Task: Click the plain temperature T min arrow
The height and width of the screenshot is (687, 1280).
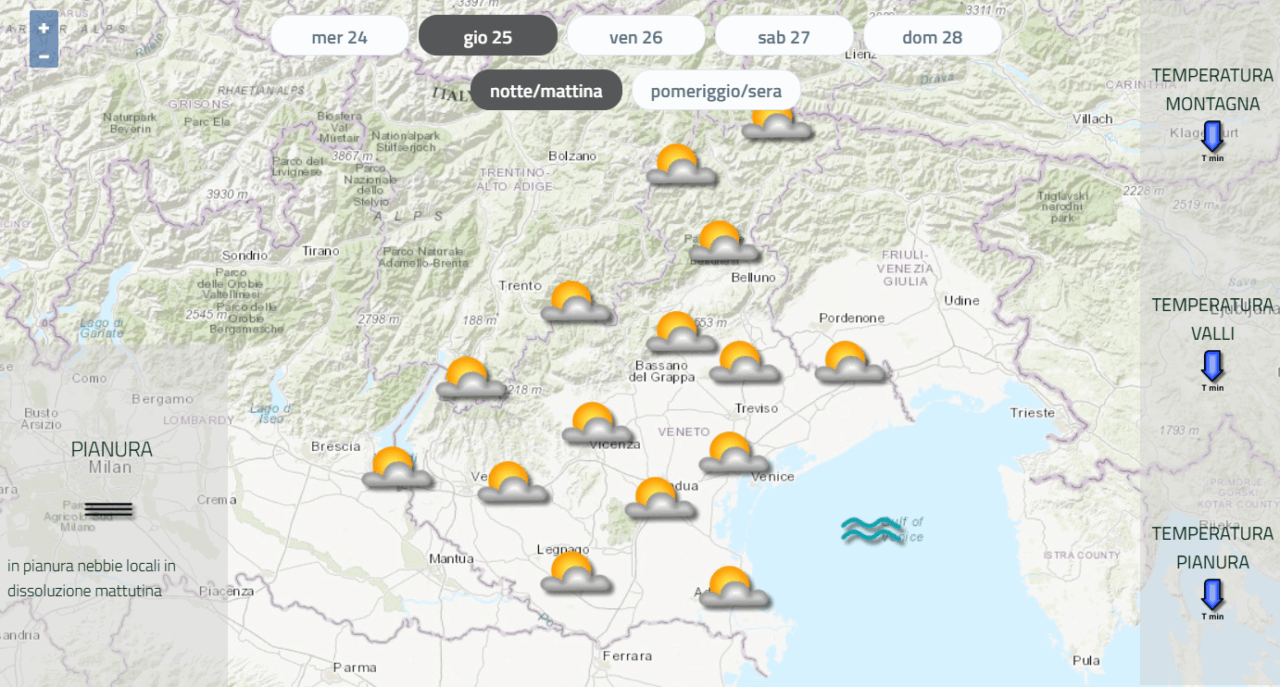Action: [x=1212, y=597]
